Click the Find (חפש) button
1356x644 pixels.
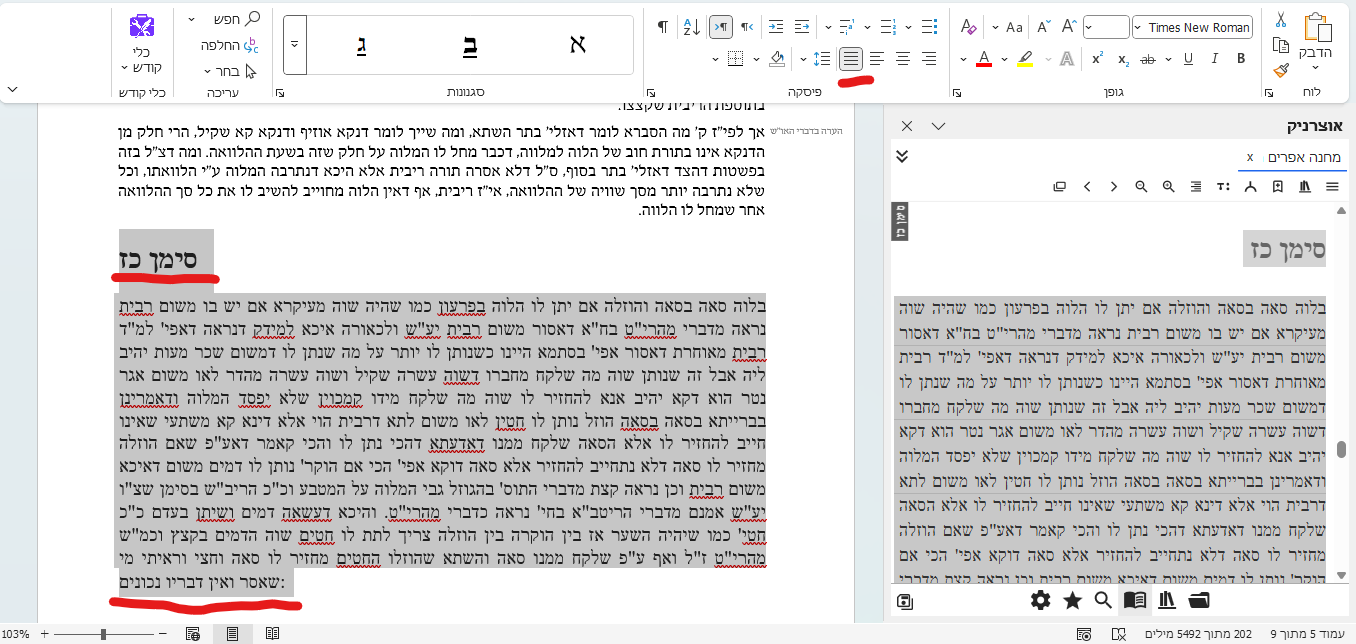(x=237, y=19)
